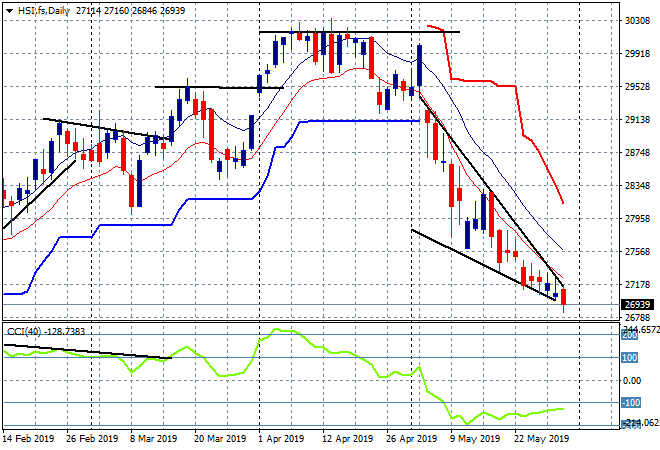
Task: Click the CCI(40) indicator label
Action: click(x=24, y=332)
